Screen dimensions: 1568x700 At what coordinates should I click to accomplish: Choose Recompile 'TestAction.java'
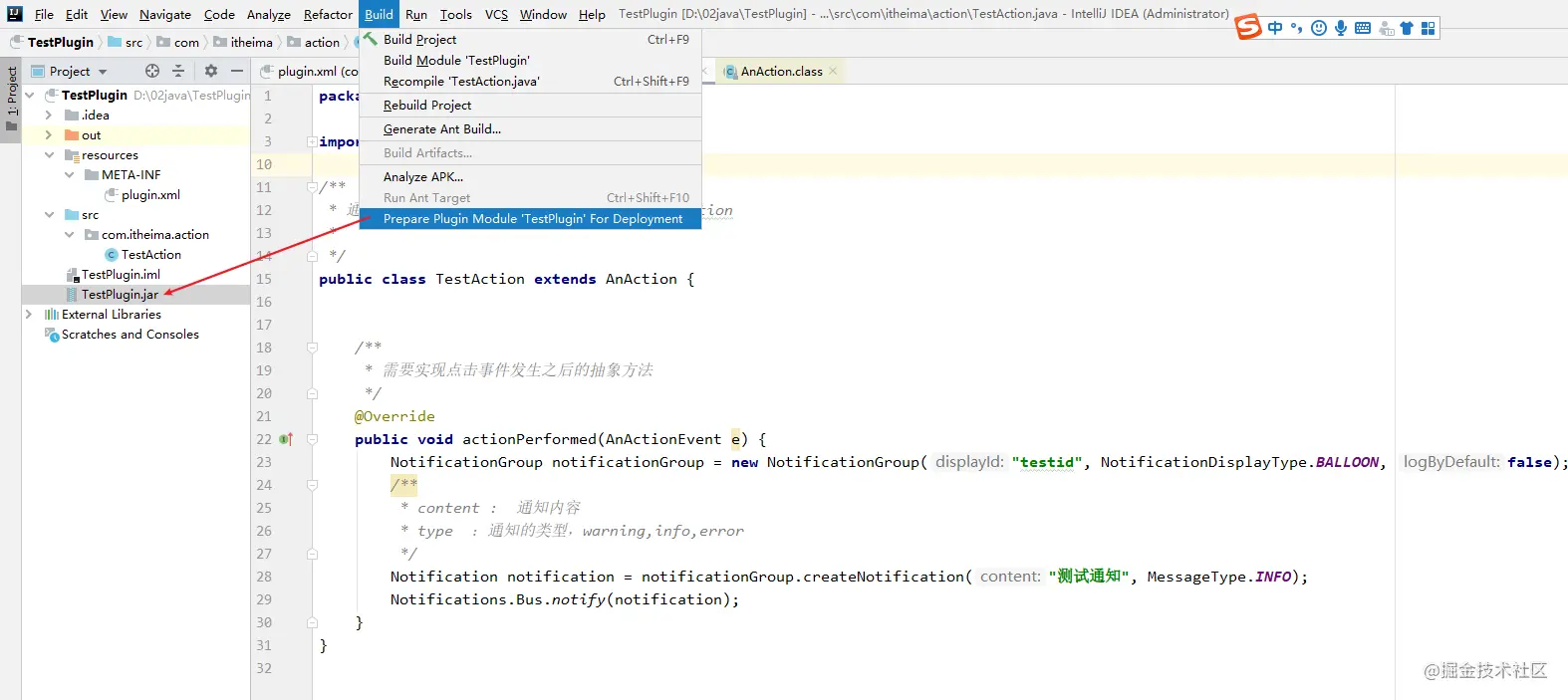[530, 82]
